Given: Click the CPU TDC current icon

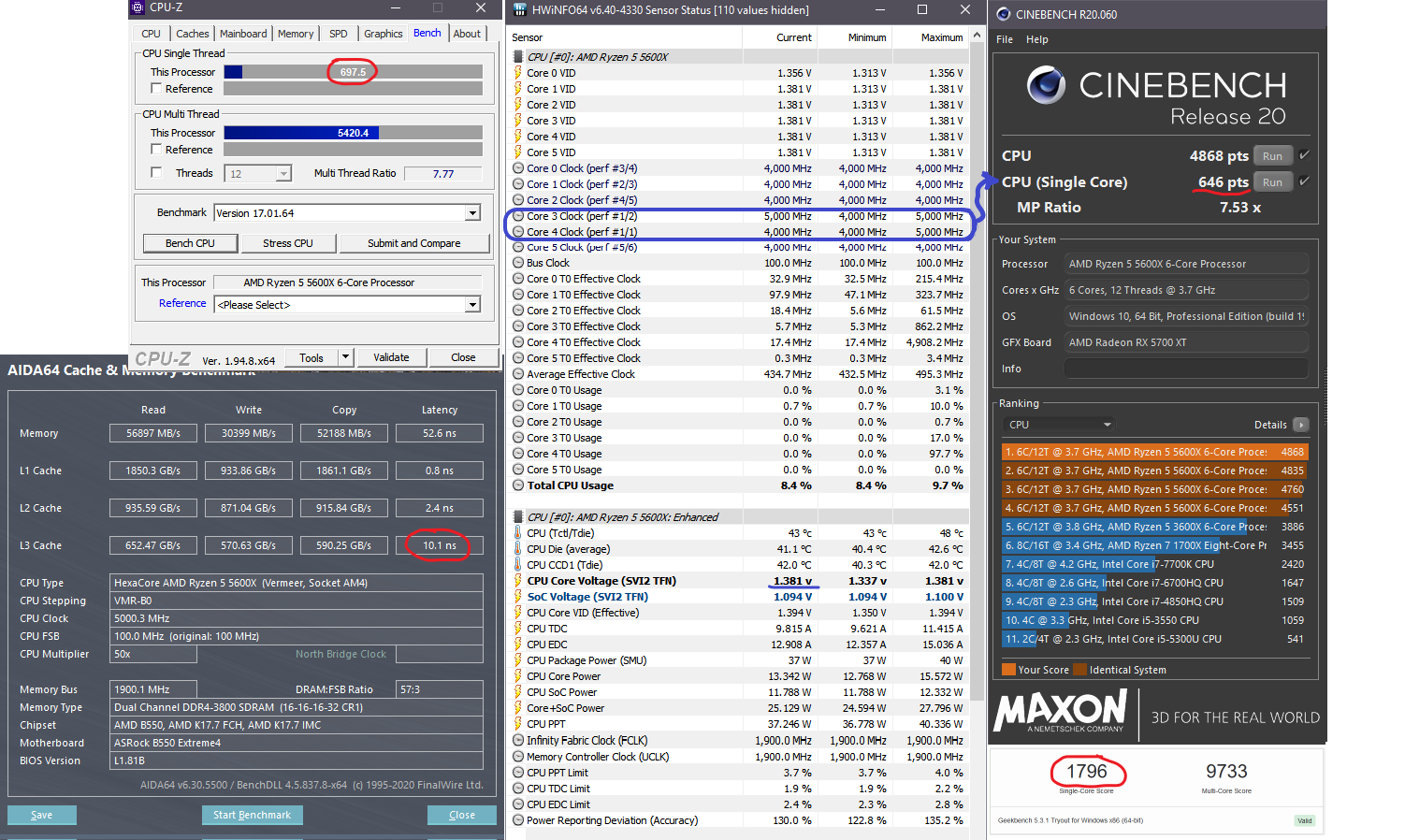Looking at the screenshot, I should coord(518,629).
